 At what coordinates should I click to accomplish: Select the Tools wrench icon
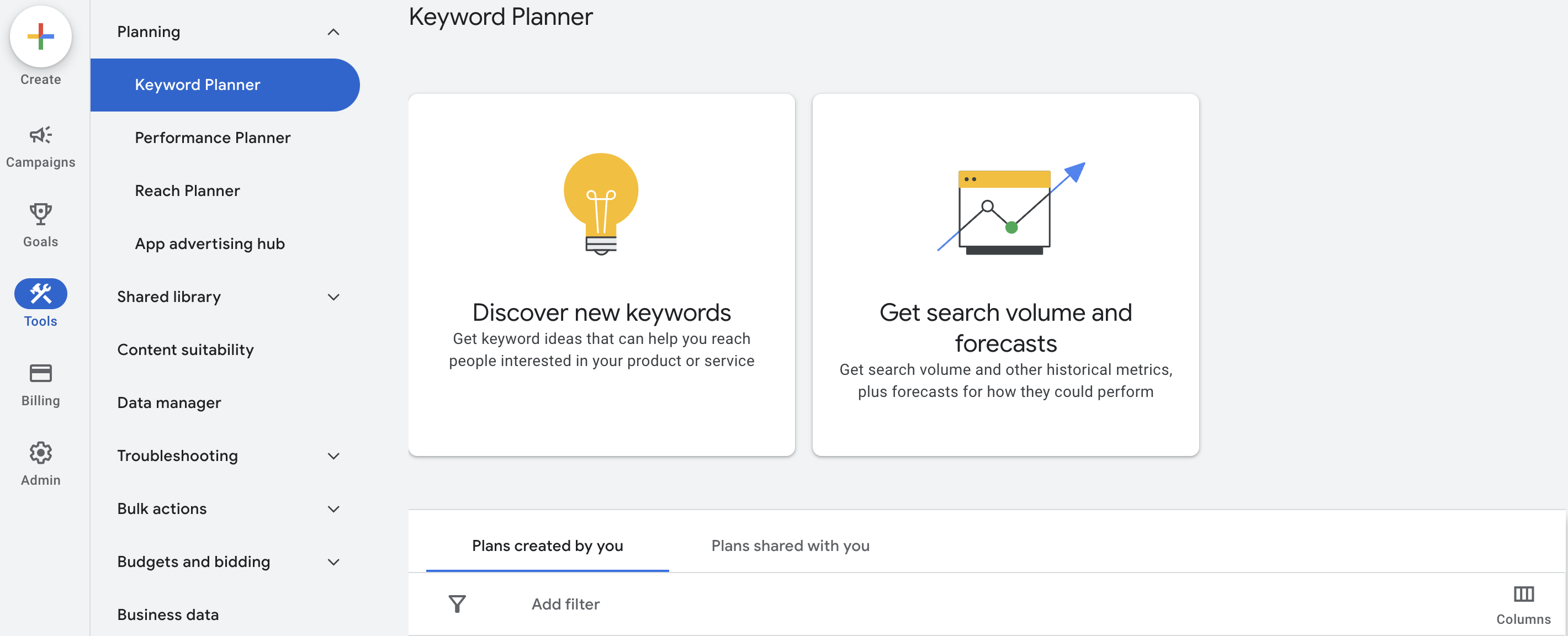[41, 294]
